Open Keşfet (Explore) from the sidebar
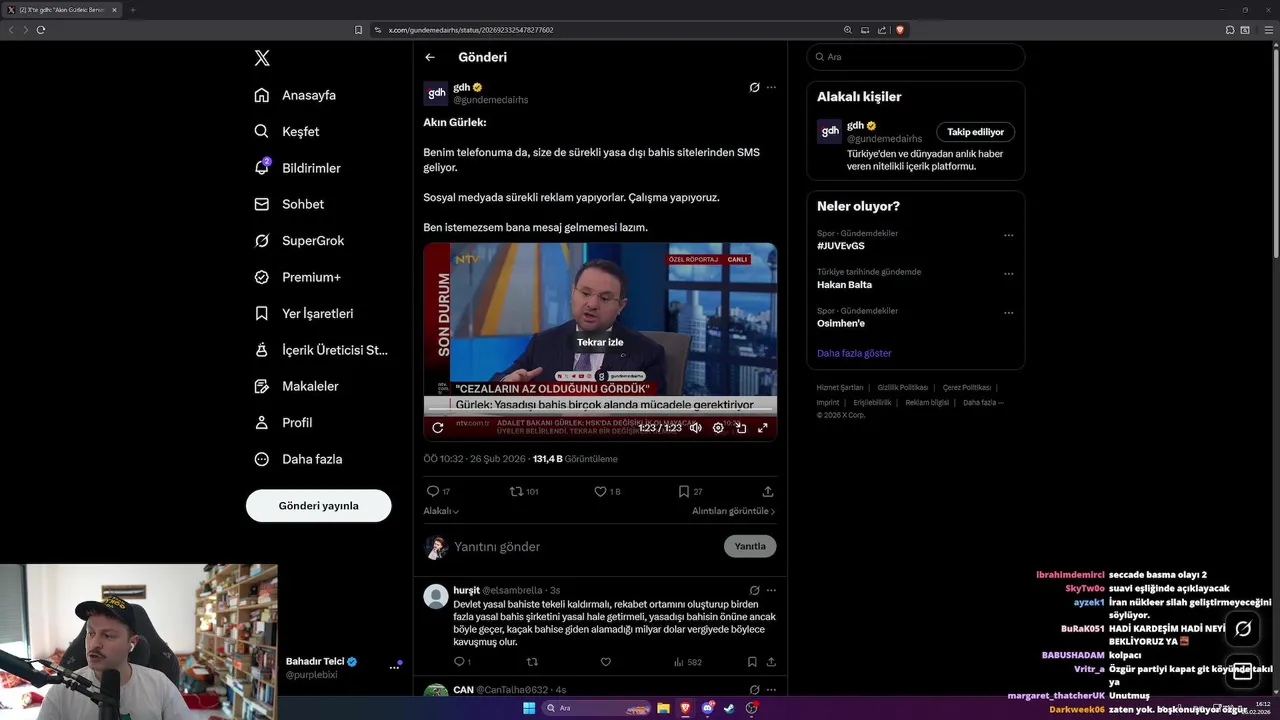This screenshot has height=720, width=1280. [x=287, y=131]
